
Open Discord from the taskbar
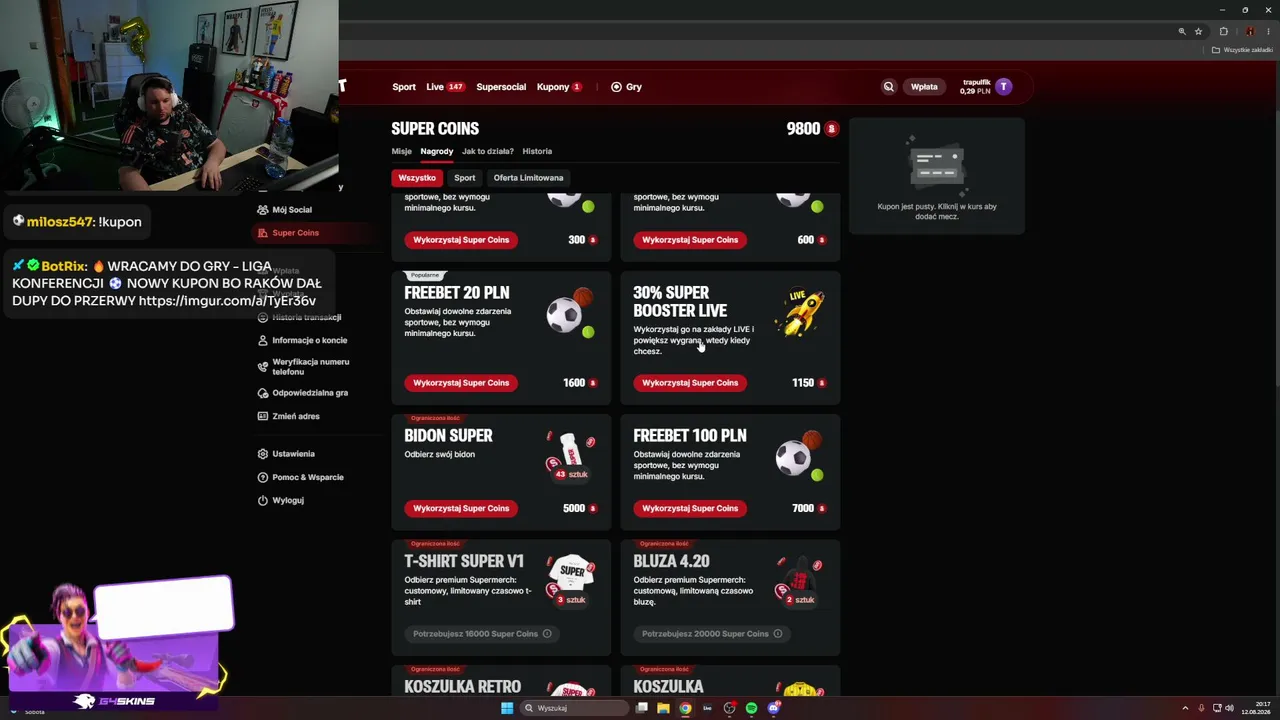tap(773, 708)
